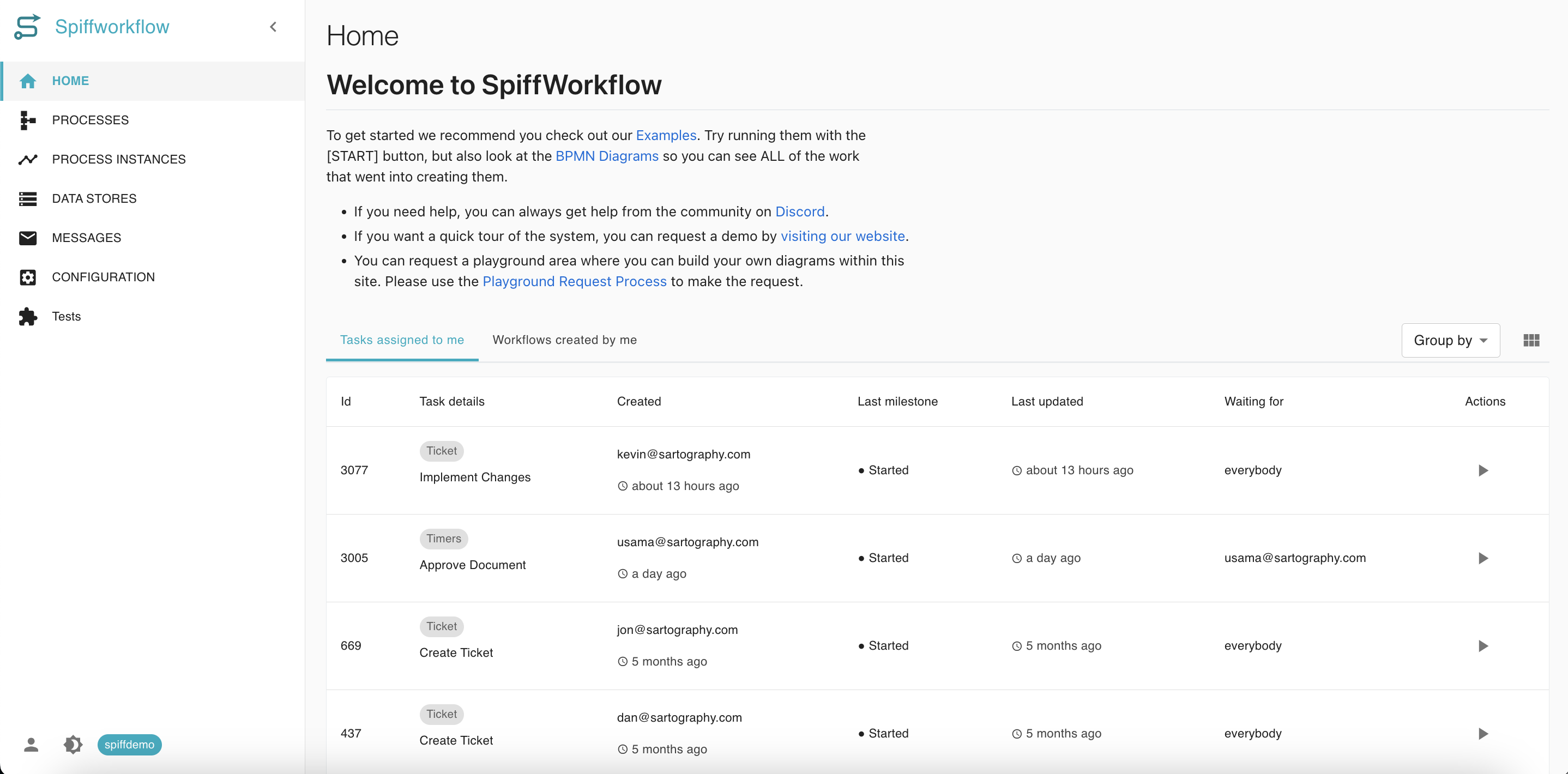This screenshot has width=1568, height=774.
Task: Click the clock icon under jon@sartography.com
Action: pyautogui.click(x=622, y=661)
